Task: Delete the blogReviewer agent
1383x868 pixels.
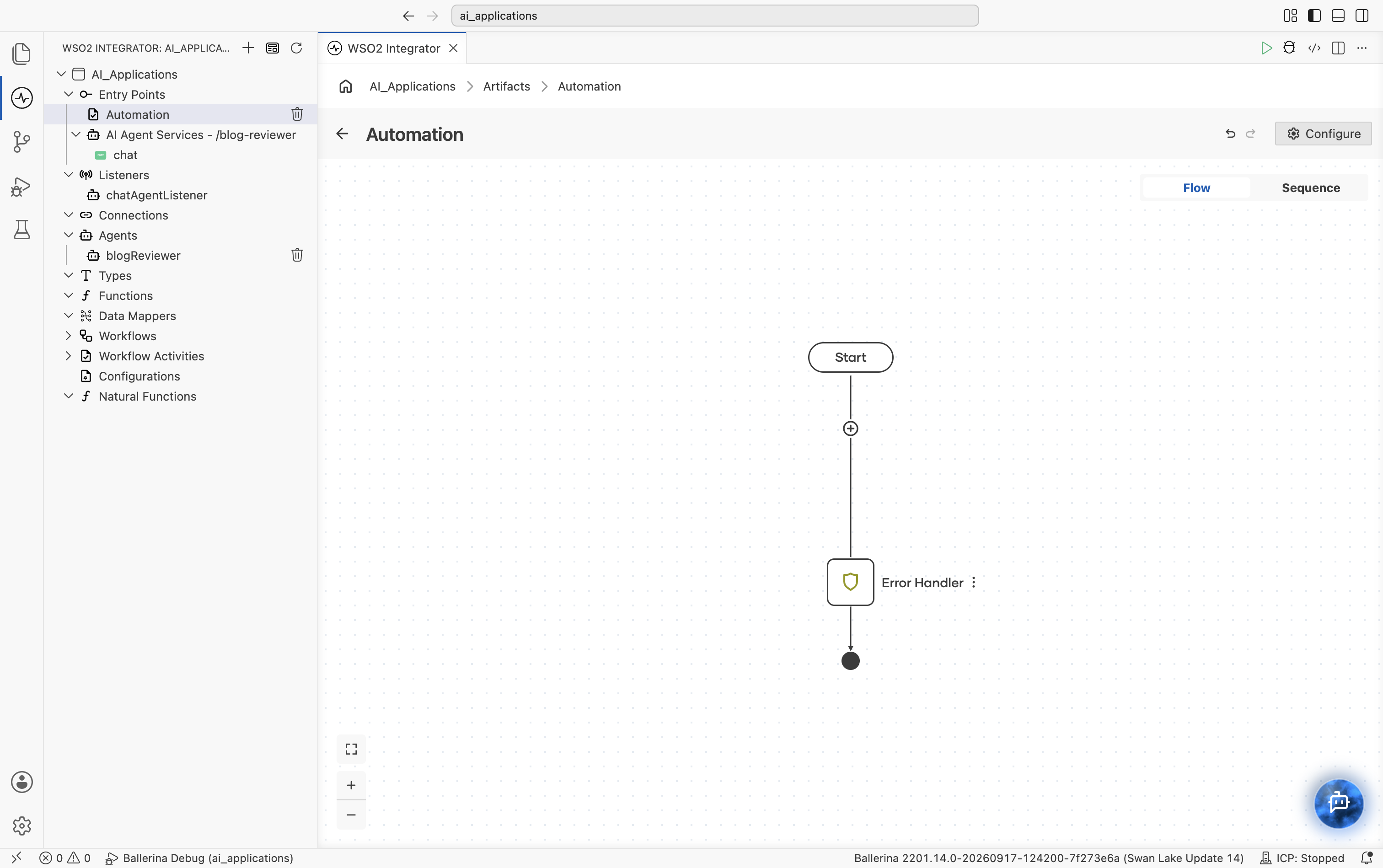Action: [x=297, y=255]
